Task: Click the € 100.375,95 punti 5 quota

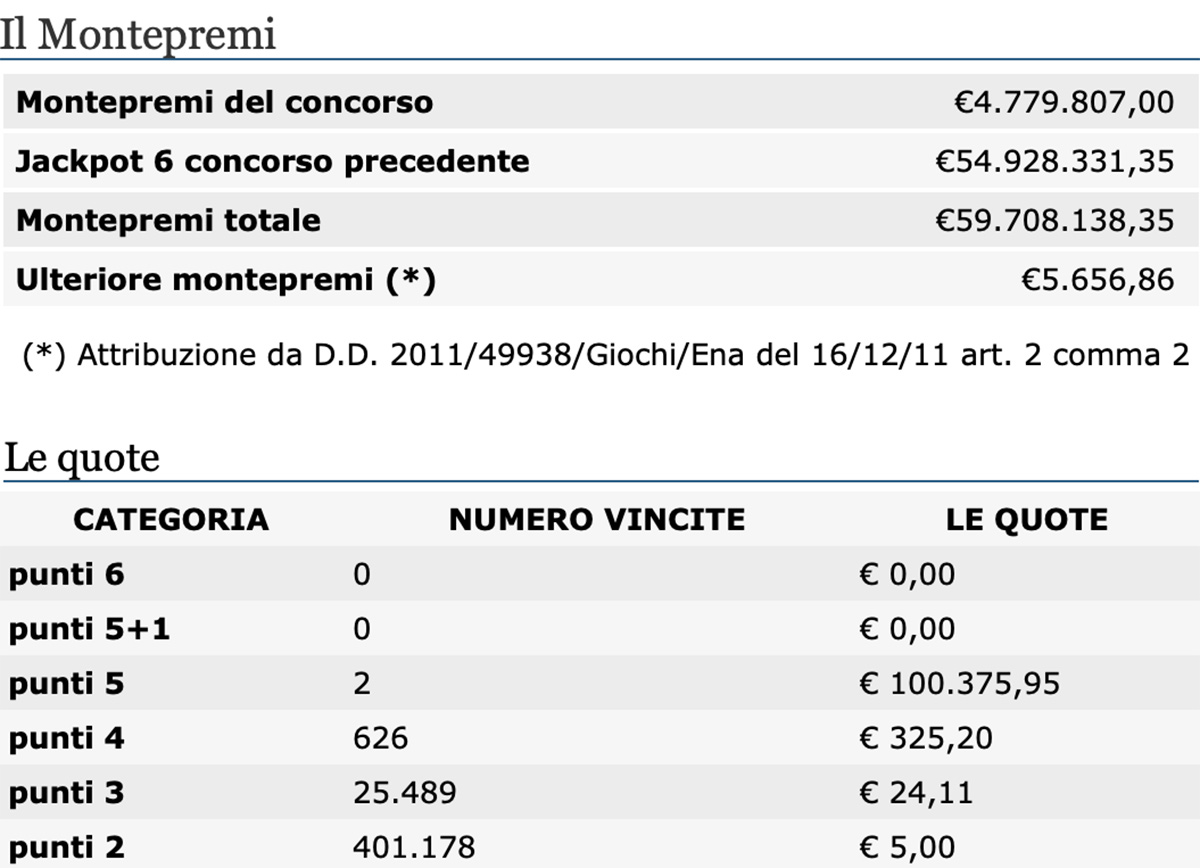Action: click(x=960, y=684)
